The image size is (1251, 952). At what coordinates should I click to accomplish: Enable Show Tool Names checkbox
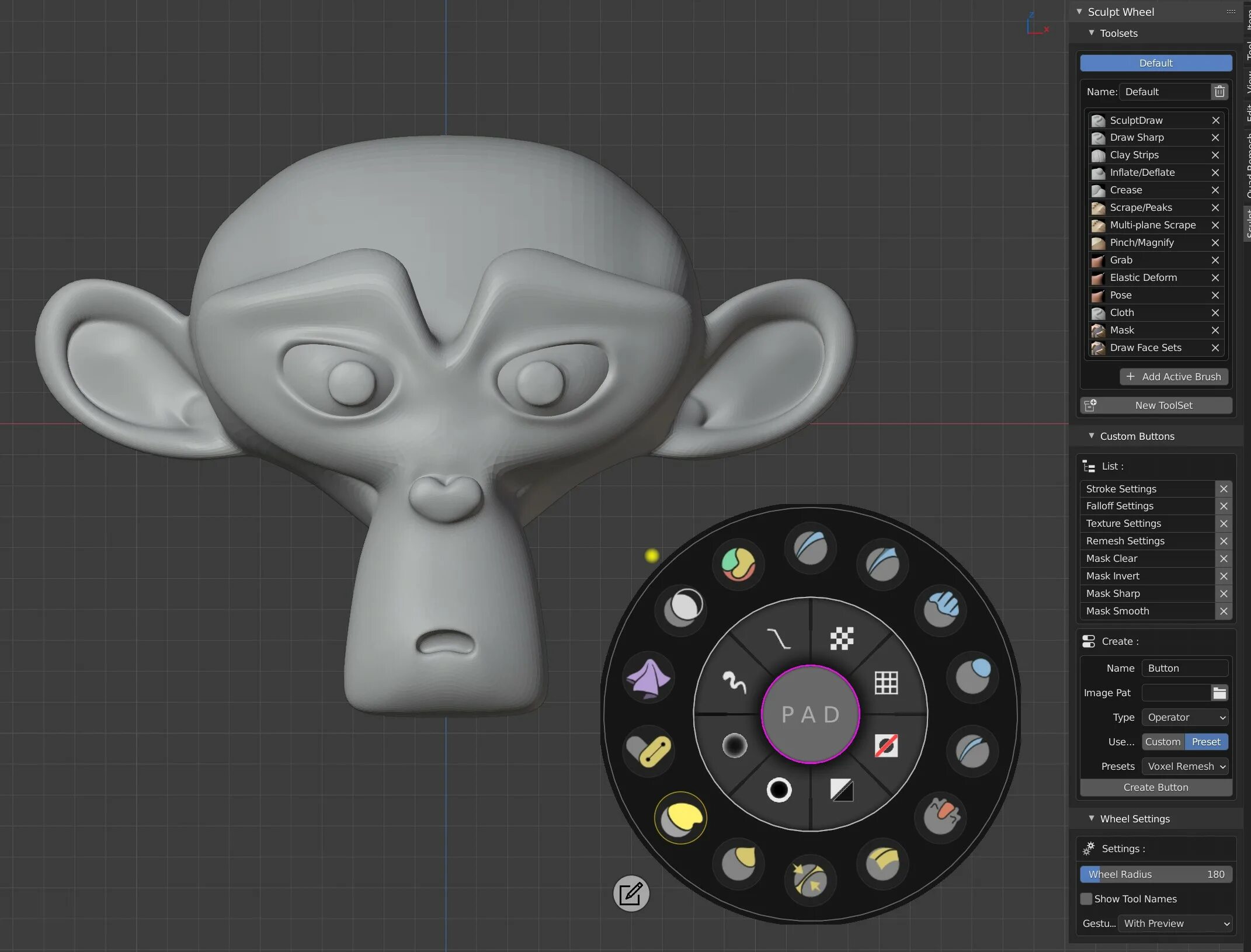(1086, 899)
